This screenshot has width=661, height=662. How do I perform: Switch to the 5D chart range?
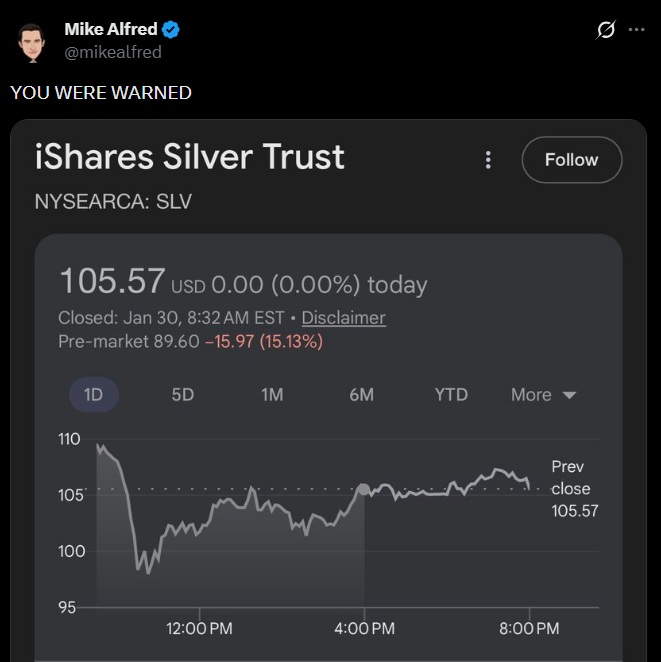point(182,394)
